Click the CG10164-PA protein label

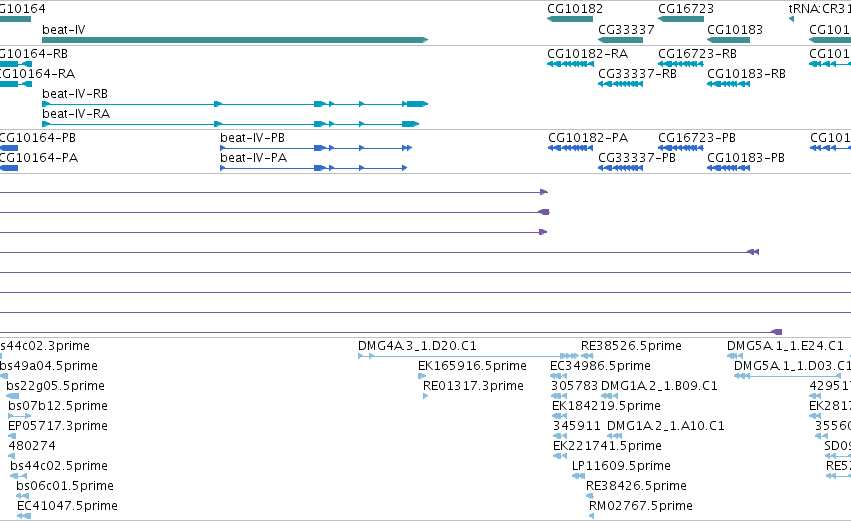point(39,158)
